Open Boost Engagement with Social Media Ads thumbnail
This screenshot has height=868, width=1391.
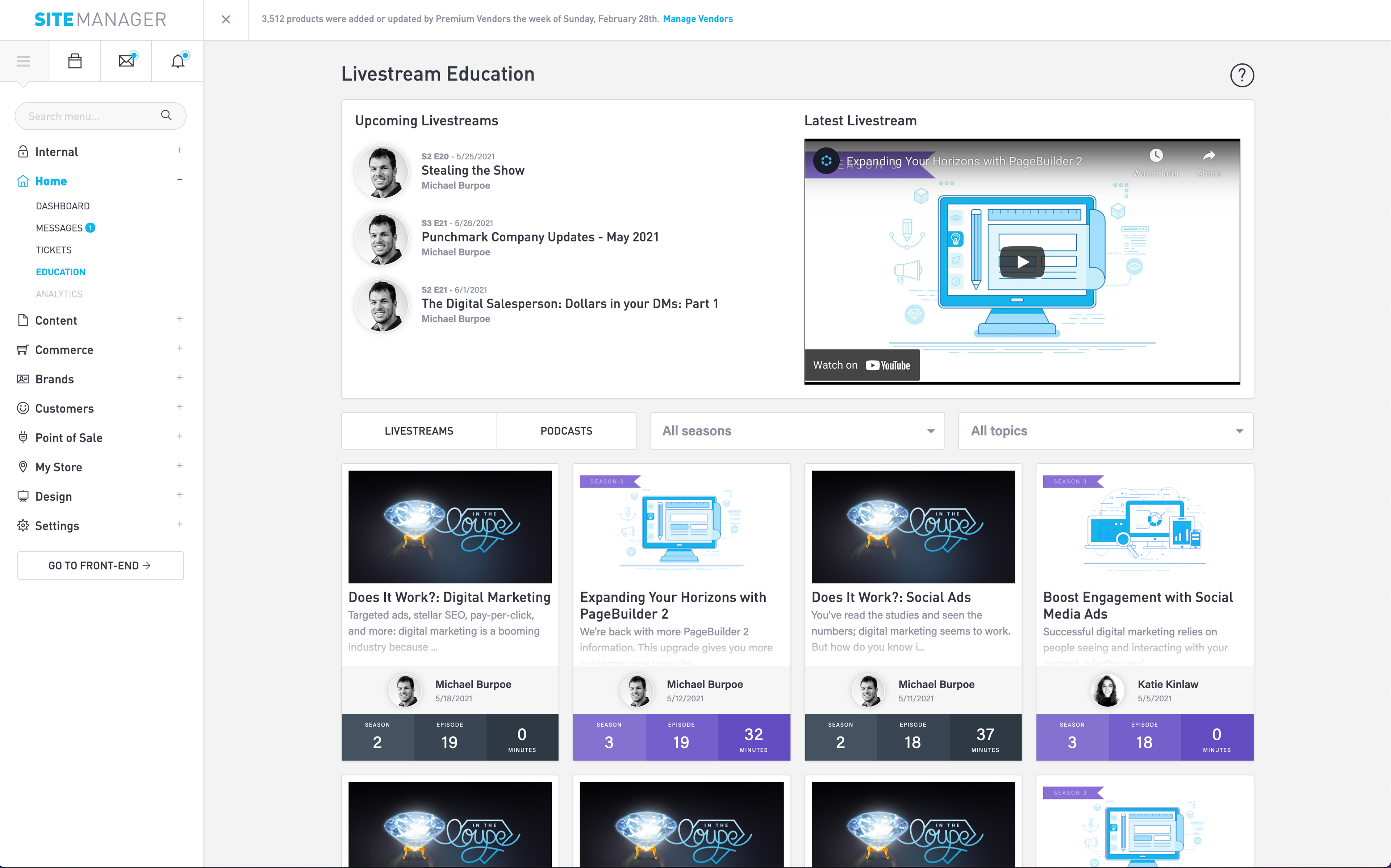coord(1145,526)
